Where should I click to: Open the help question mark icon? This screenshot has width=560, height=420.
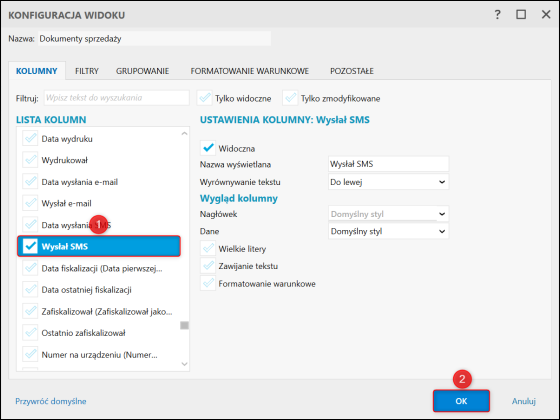coord(498,15)
